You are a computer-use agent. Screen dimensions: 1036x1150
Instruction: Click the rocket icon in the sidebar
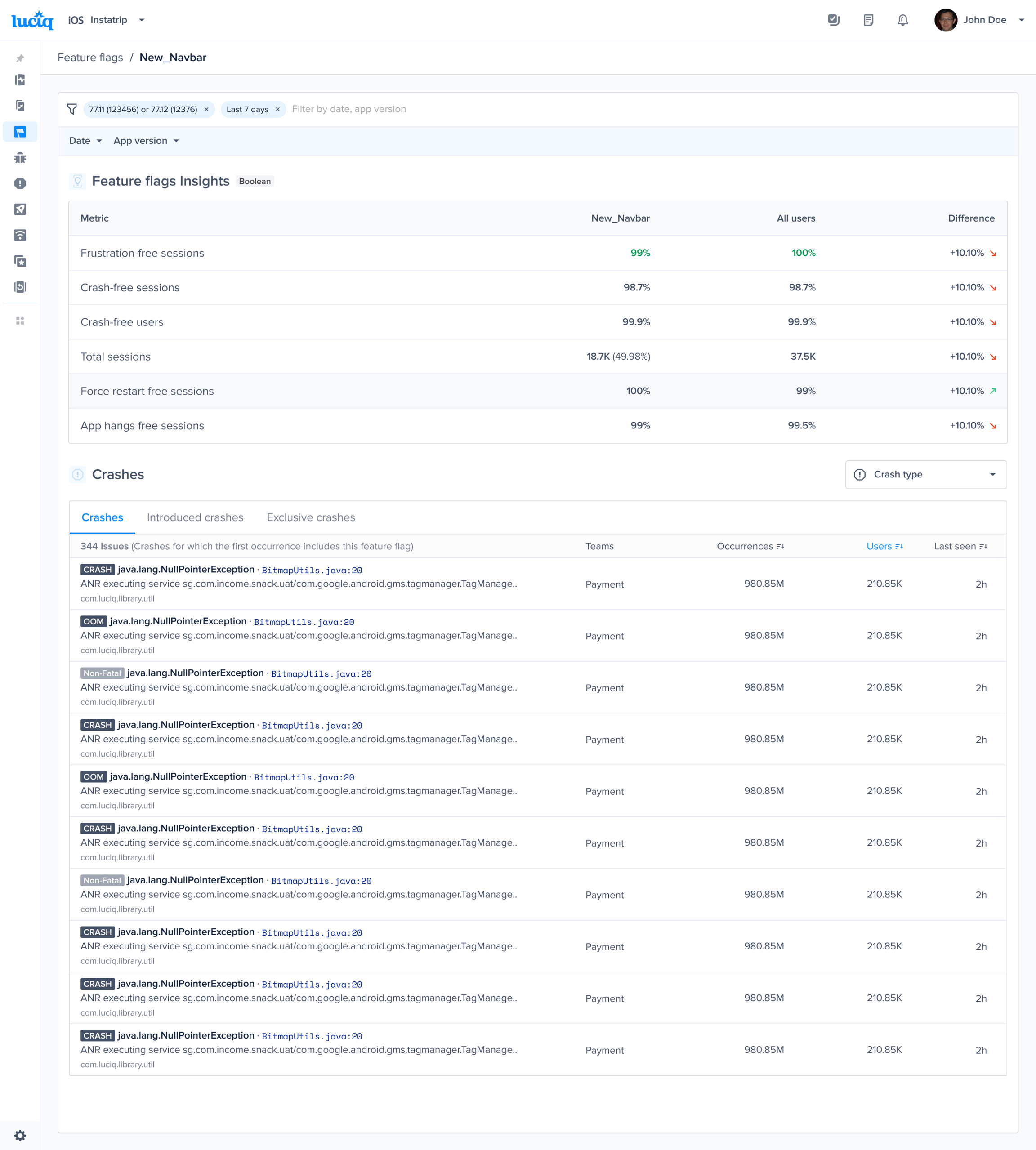20,209
